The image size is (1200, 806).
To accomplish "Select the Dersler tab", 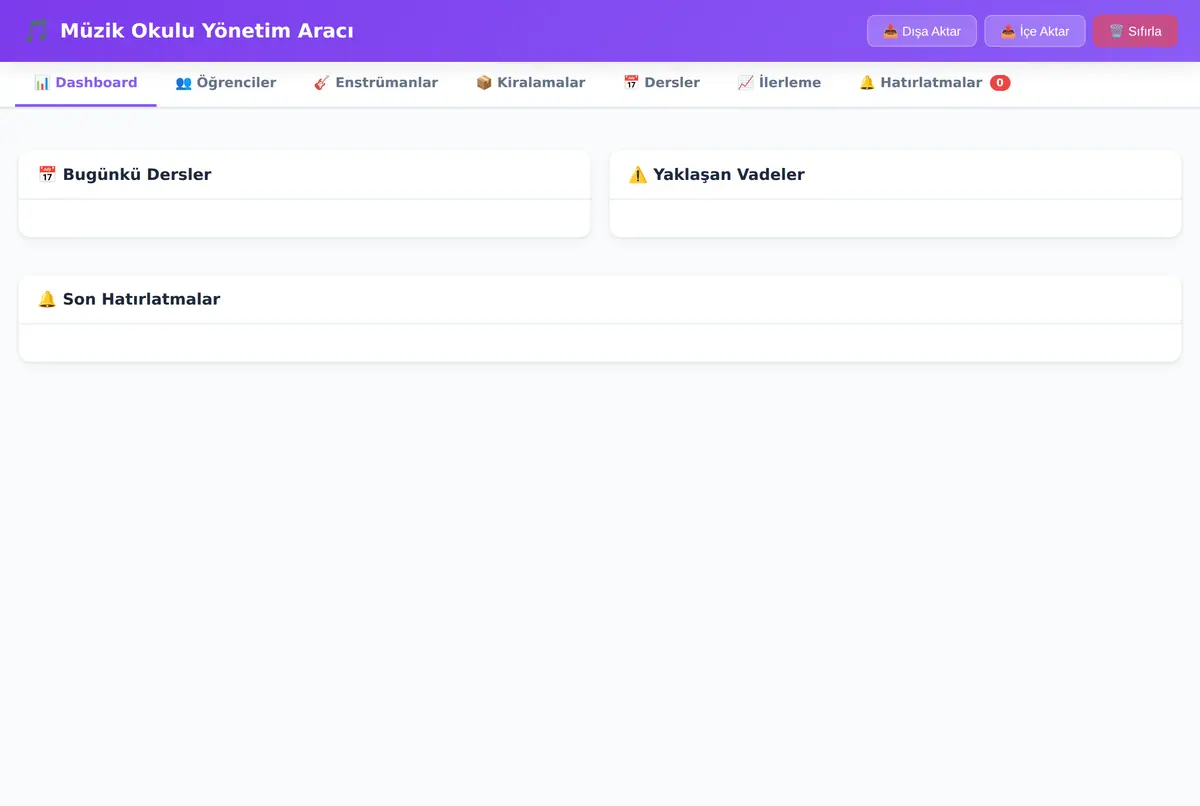I will [662, 83].
